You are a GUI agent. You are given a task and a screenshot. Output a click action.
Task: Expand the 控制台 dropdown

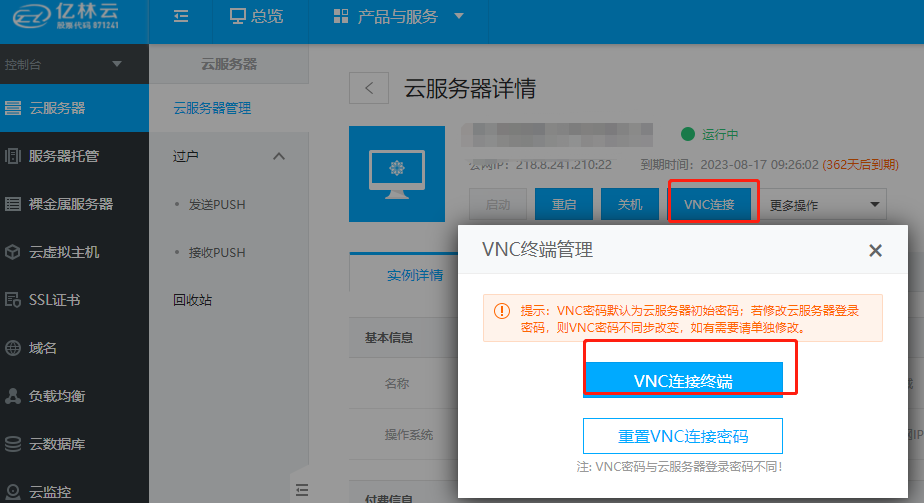coord(117,65)
